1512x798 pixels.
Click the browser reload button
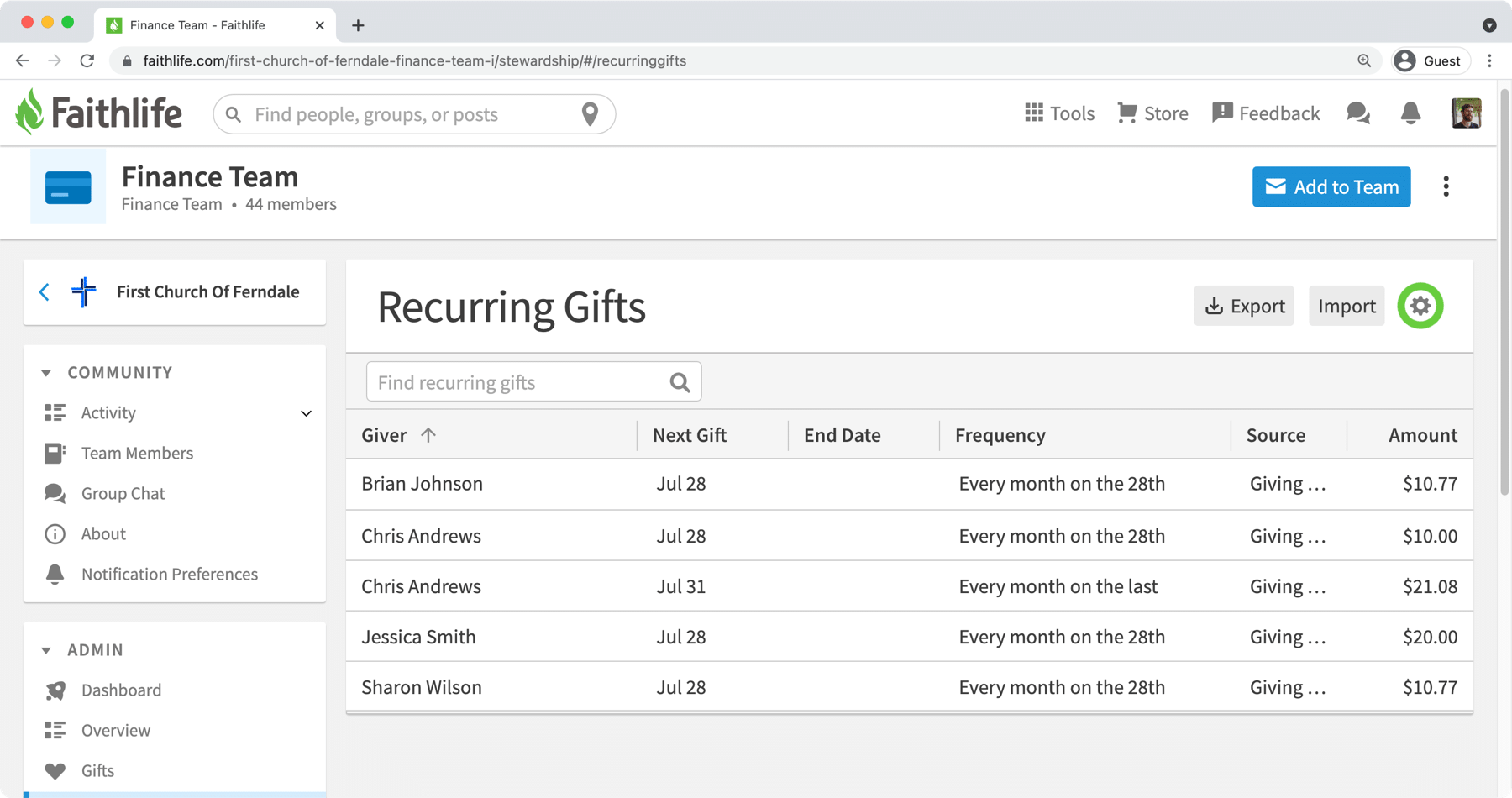[x=87, y=60]
